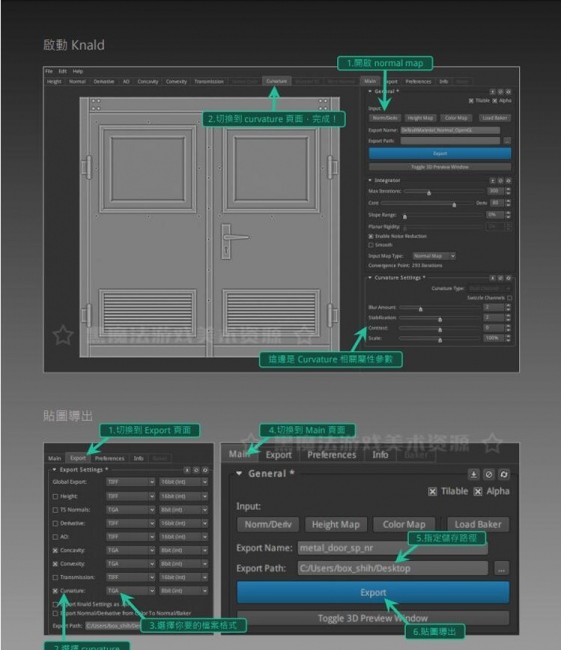Click the large blue Export button below metal_door_sp_nr
The width and height of the screenshot is (561, 650).
[373, 592]
